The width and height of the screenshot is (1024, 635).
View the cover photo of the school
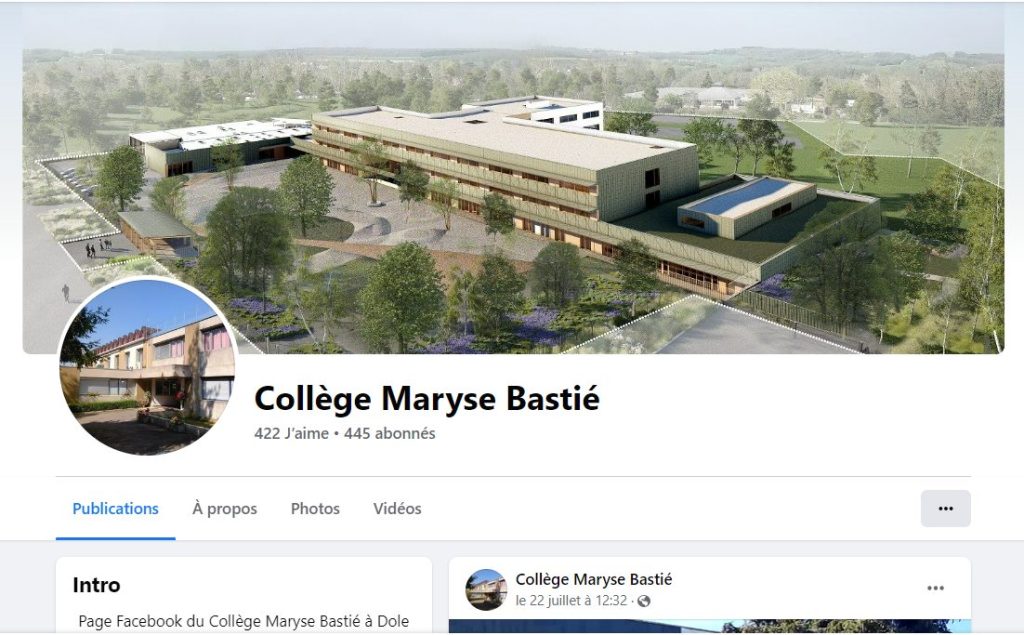[513, 178]
